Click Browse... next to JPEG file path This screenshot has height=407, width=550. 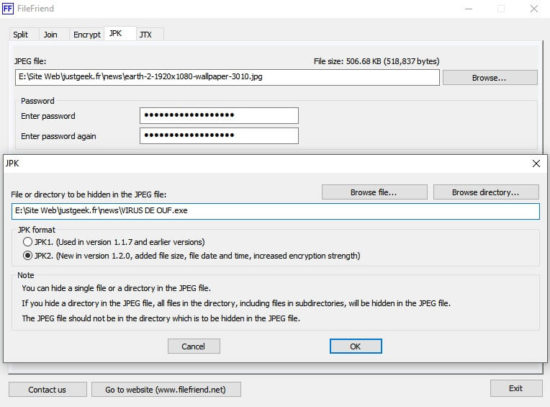pos(490,78)
